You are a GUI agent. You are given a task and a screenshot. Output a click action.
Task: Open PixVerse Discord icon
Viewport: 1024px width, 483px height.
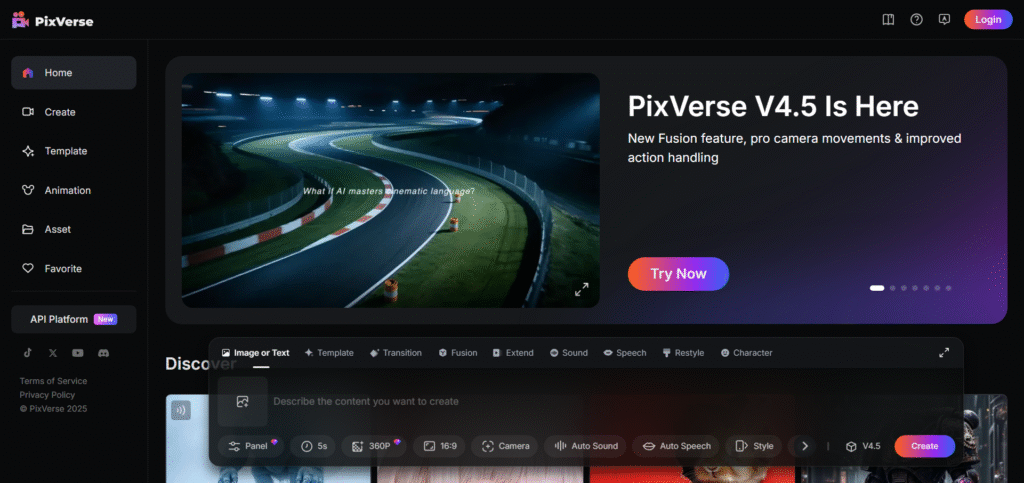click(x=103, y=352)
